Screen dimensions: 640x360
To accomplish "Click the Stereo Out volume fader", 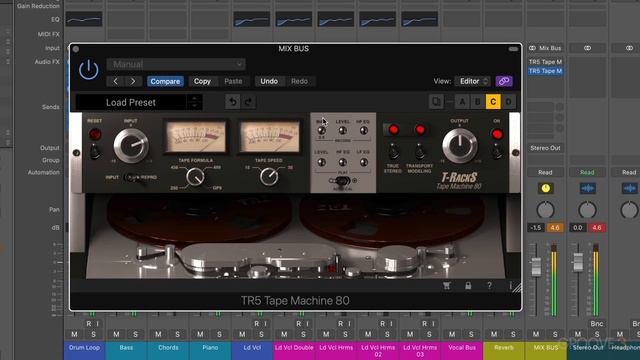I will pyautogui.click(x=578, y=262).
